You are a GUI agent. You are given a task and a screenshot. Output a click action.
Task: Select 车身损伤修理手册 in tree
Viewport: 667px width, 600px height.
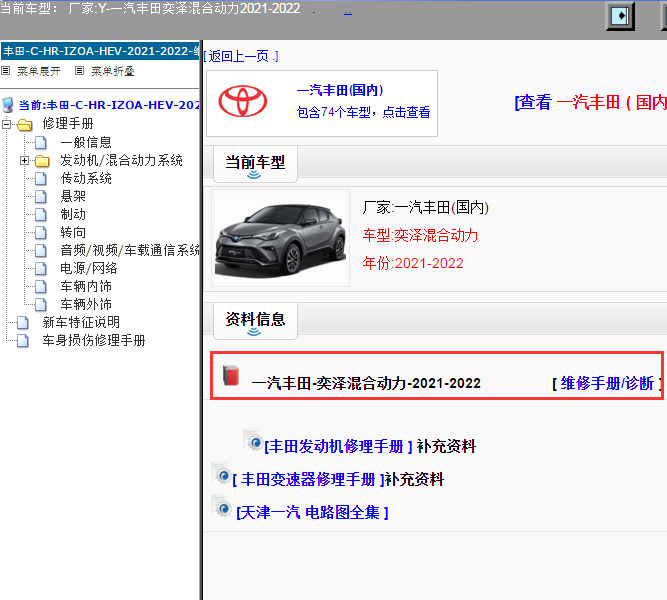(x=94, y=340)
